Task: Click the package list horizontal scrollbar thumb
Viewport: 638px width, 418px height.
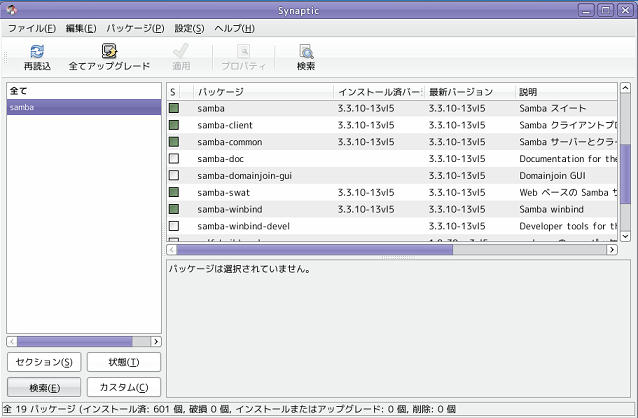Action: point(315,249)
